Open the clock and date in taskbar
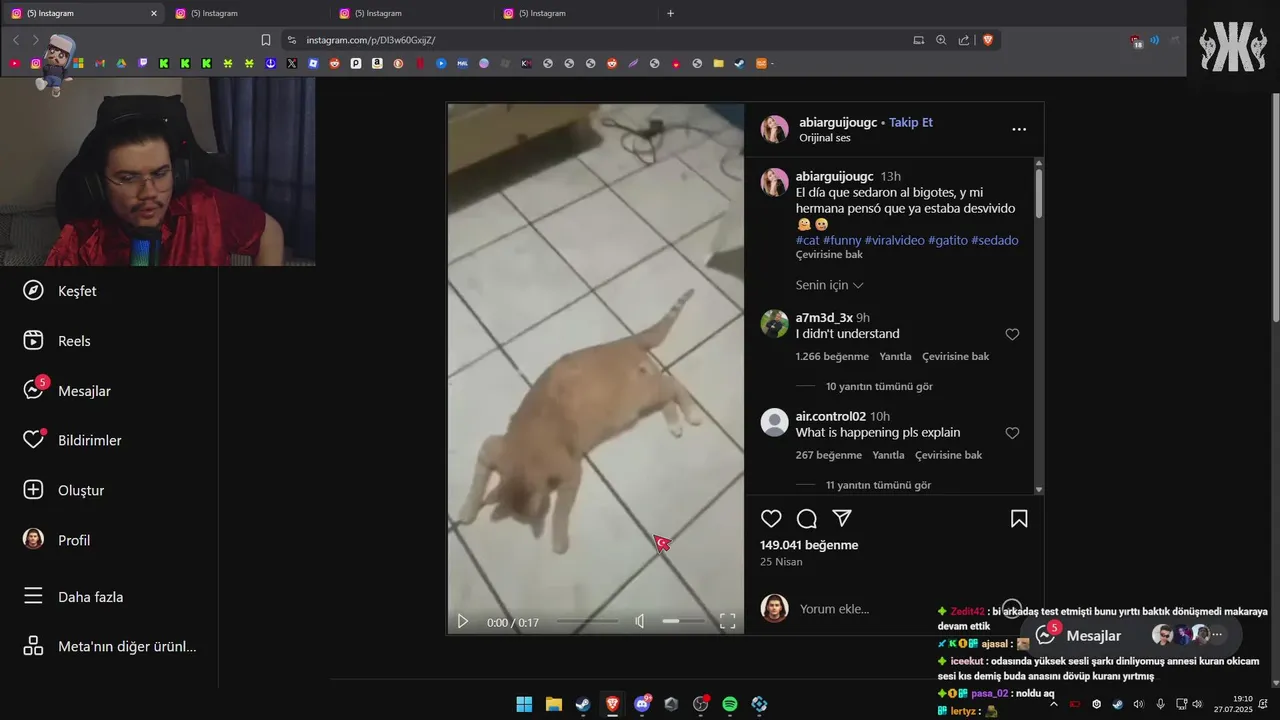 1233,704
